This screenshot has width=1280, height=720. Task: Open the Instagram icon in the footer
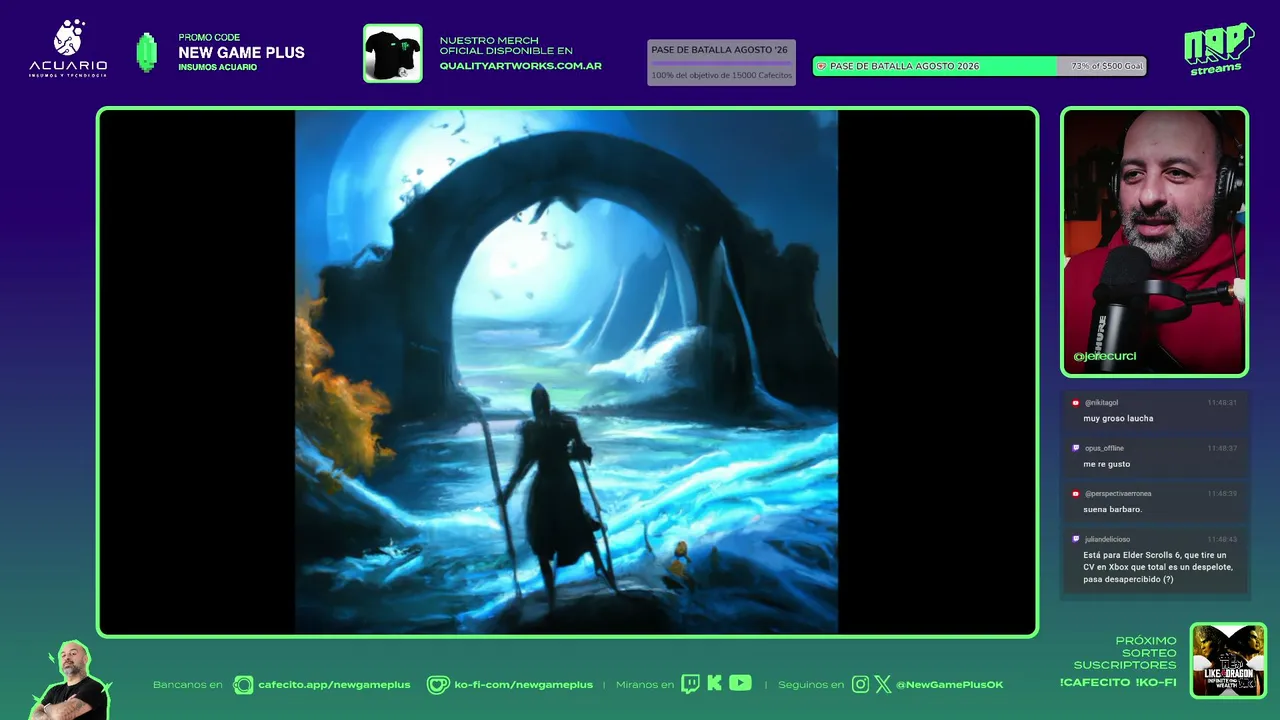tap(860, 685)
